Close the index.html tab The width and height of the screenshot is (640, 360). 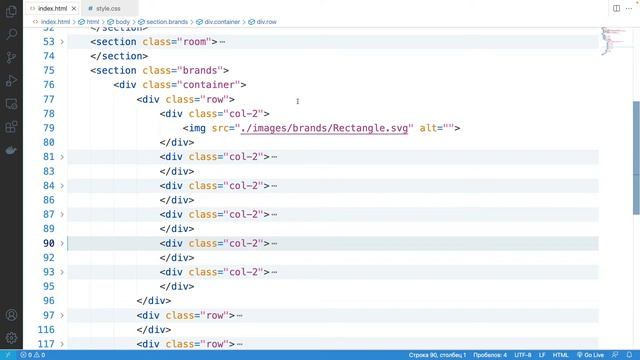coord(73,8)
